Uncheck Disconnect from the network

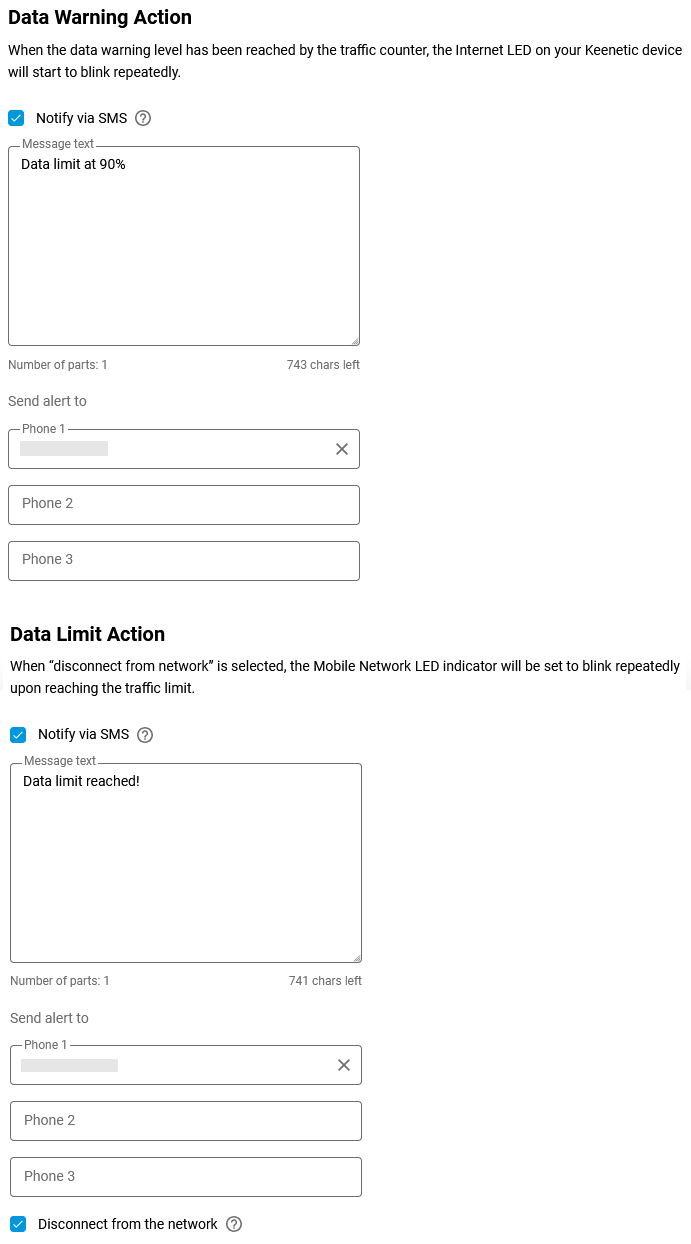18,1224
